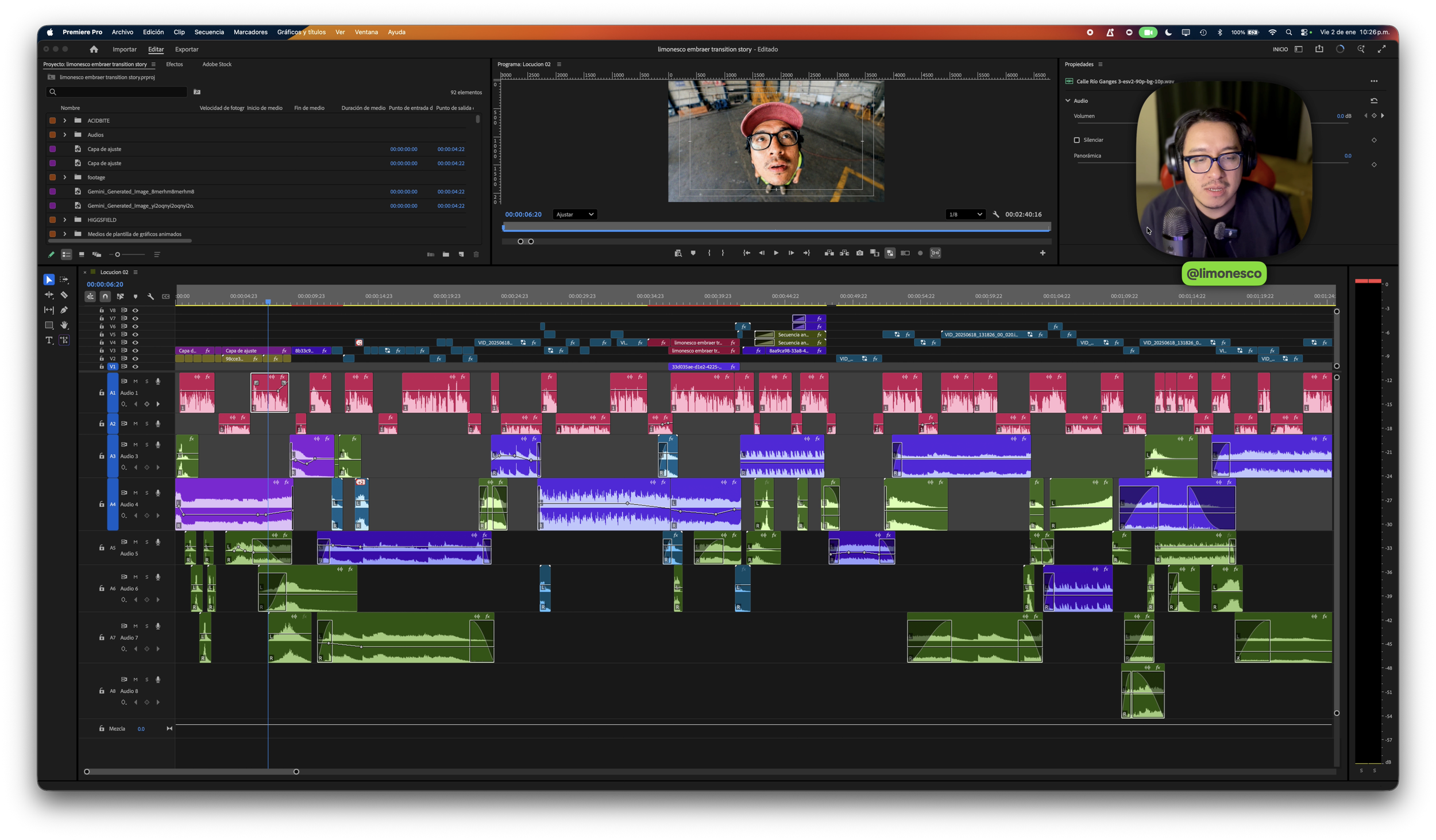Select the Razor tool

pos(64,295)
